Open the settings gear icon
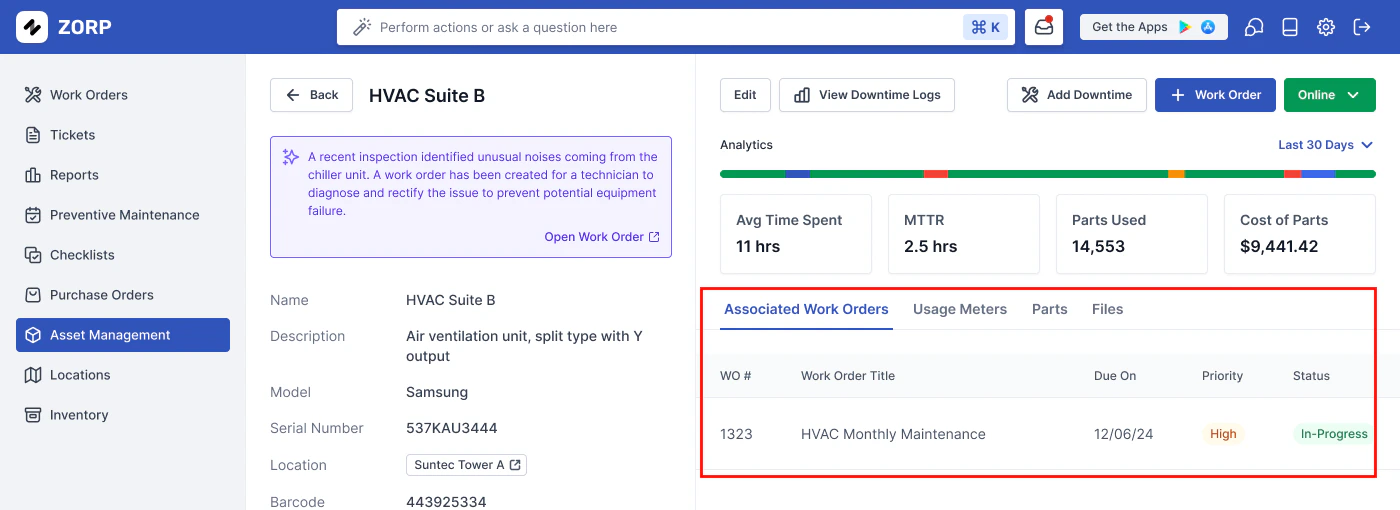The image size is (1400, 510). tap(1326, 27)
